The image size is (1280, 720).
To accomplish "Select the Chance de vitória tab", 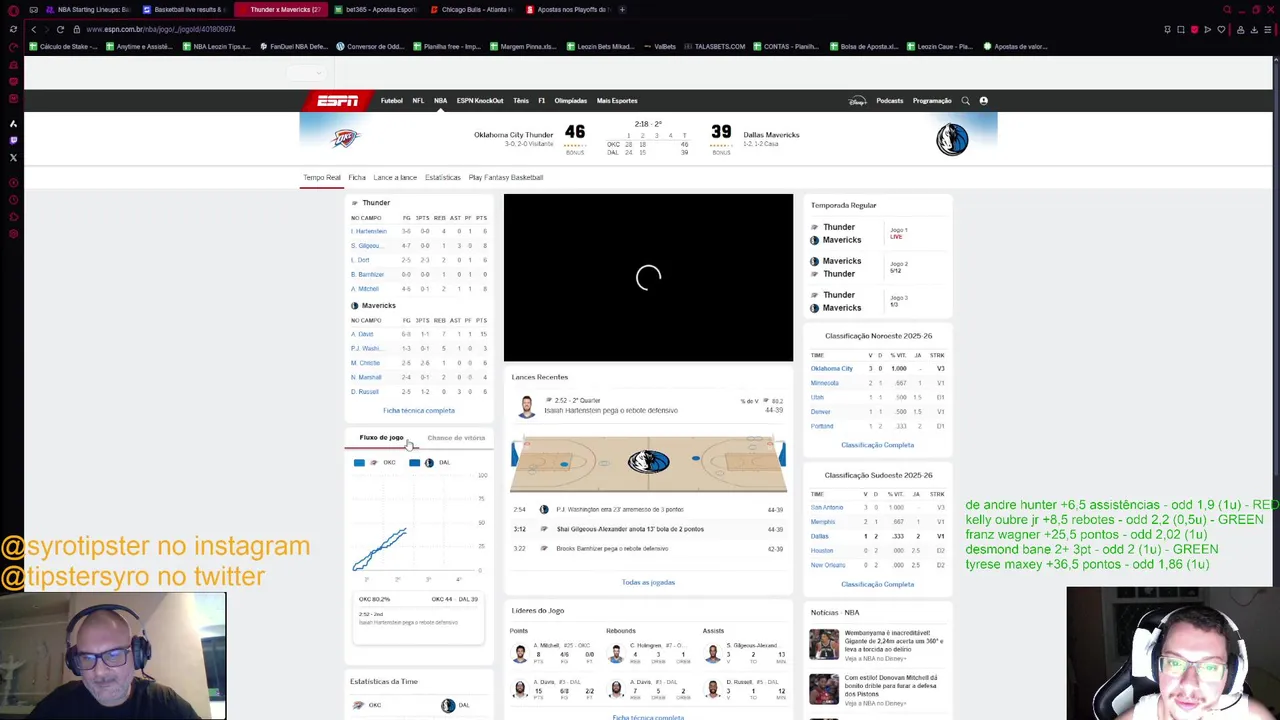I will (456, 437).
